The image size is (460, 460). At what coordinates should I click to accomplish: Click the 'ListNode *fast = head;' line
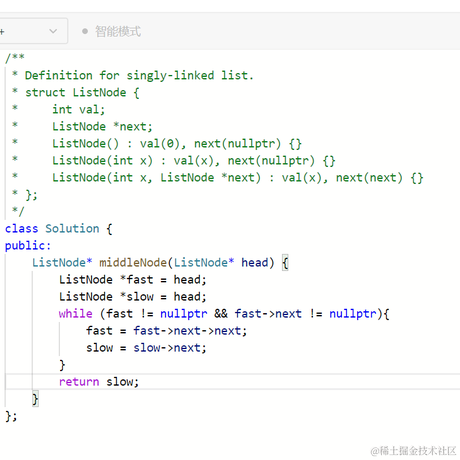[x=133, y=280]
